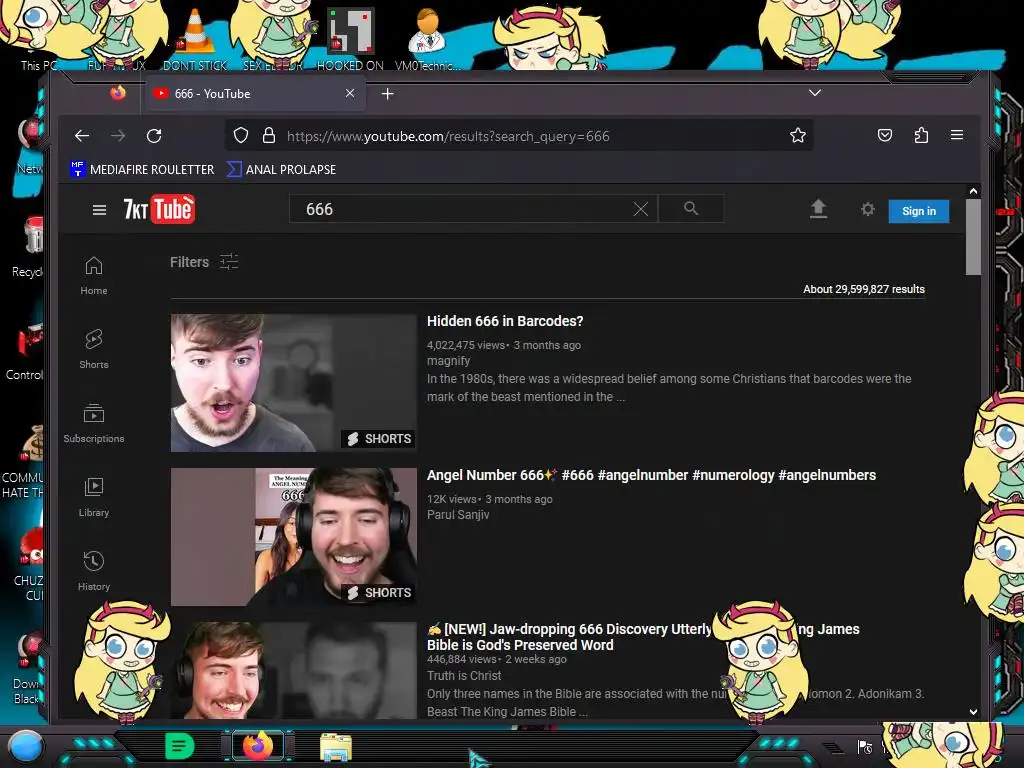Clear the search query with X

pos(641,209)
